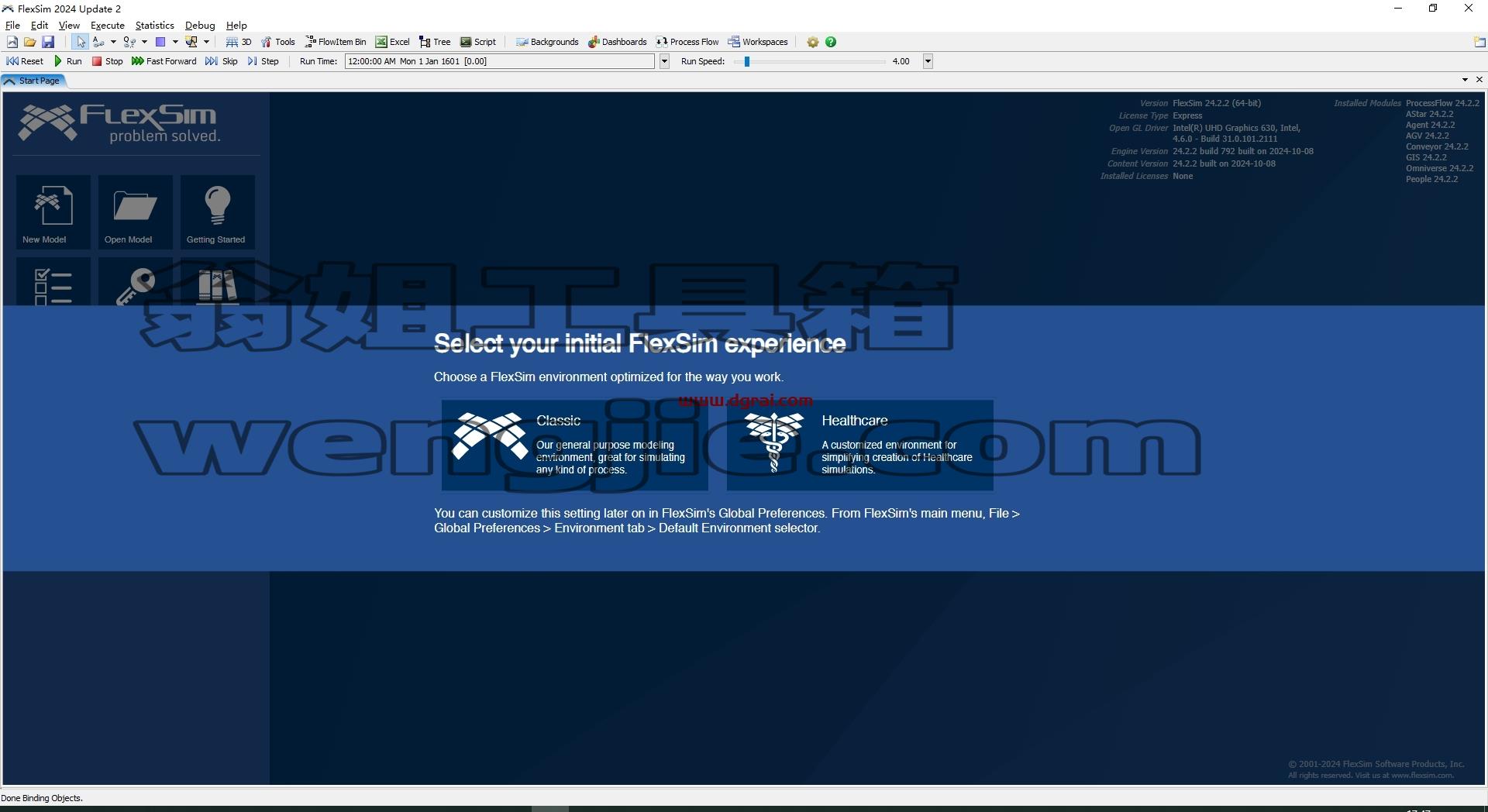Open the Statistics menu
This screenshot has height=812, width=1488.
point(154,25)
